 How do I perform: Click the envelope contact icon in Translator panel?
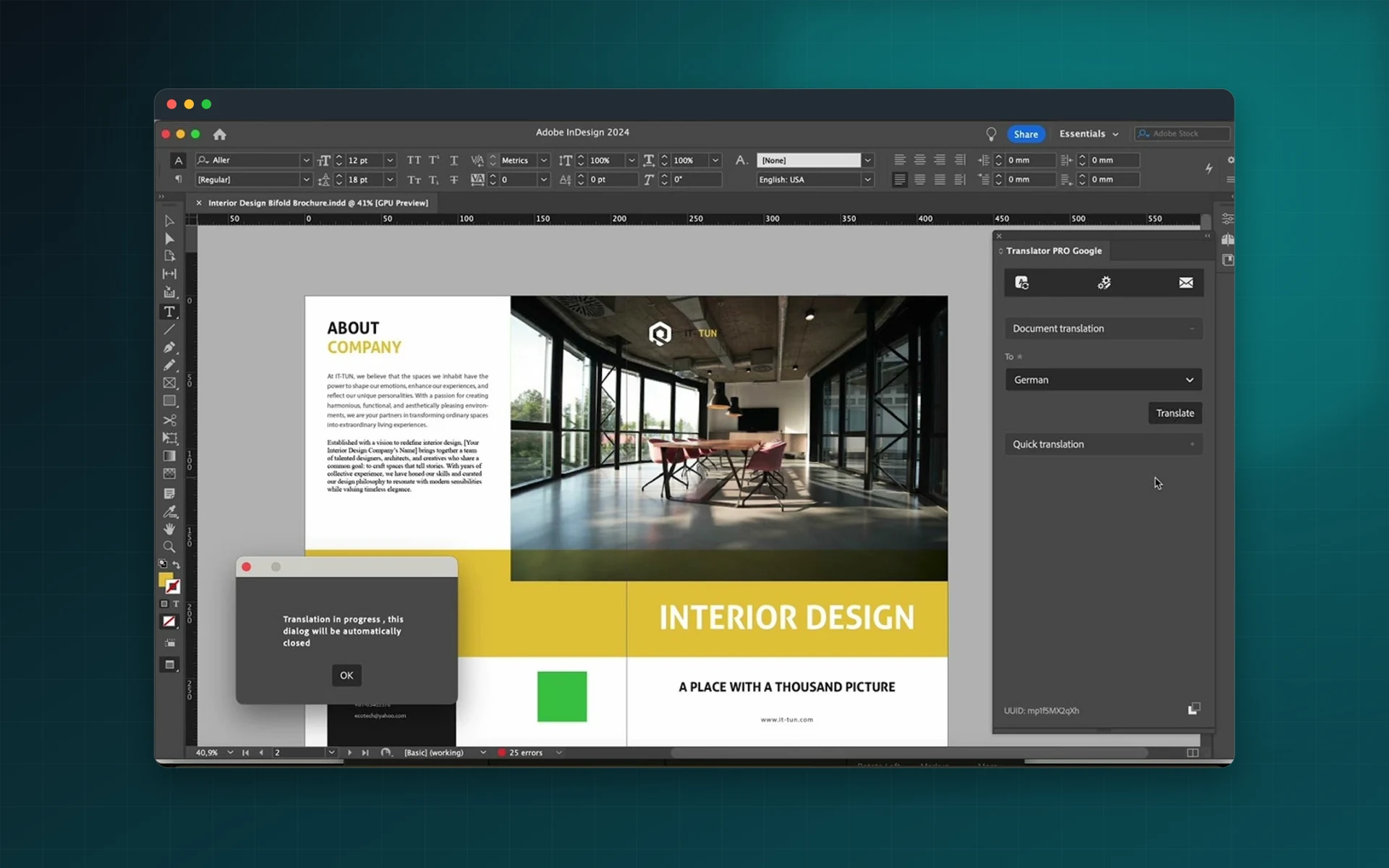click(1186, 283)
